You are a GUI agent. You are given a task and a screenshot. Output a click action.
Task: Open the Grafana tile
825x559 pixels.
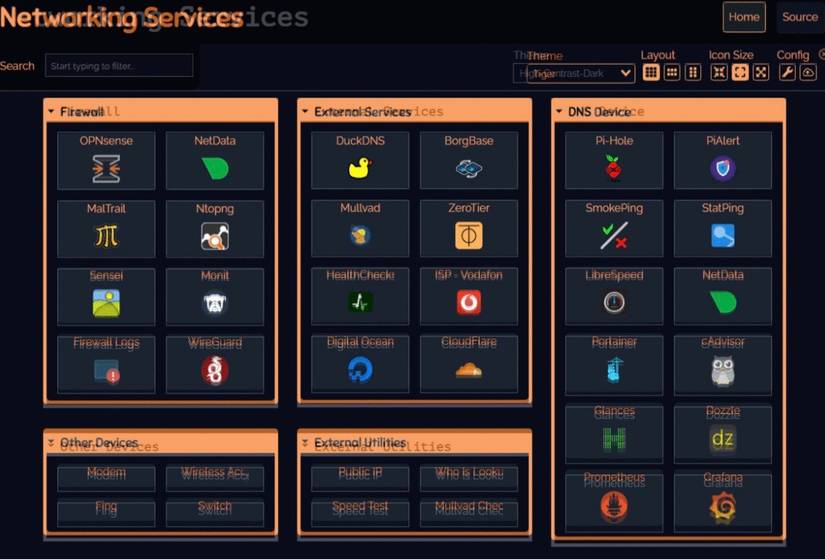(x=723, y=501)
